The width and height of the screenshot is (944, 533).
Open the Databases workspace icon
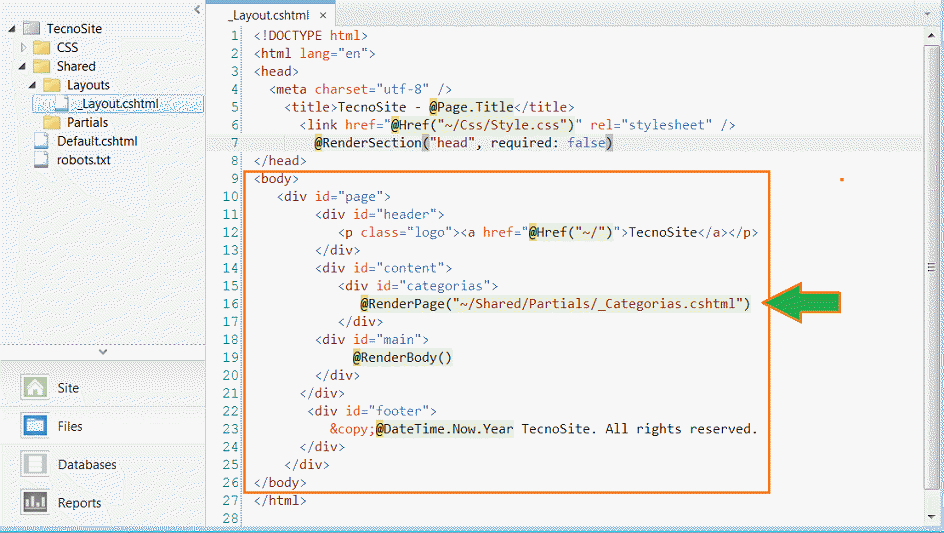(35, 464)
